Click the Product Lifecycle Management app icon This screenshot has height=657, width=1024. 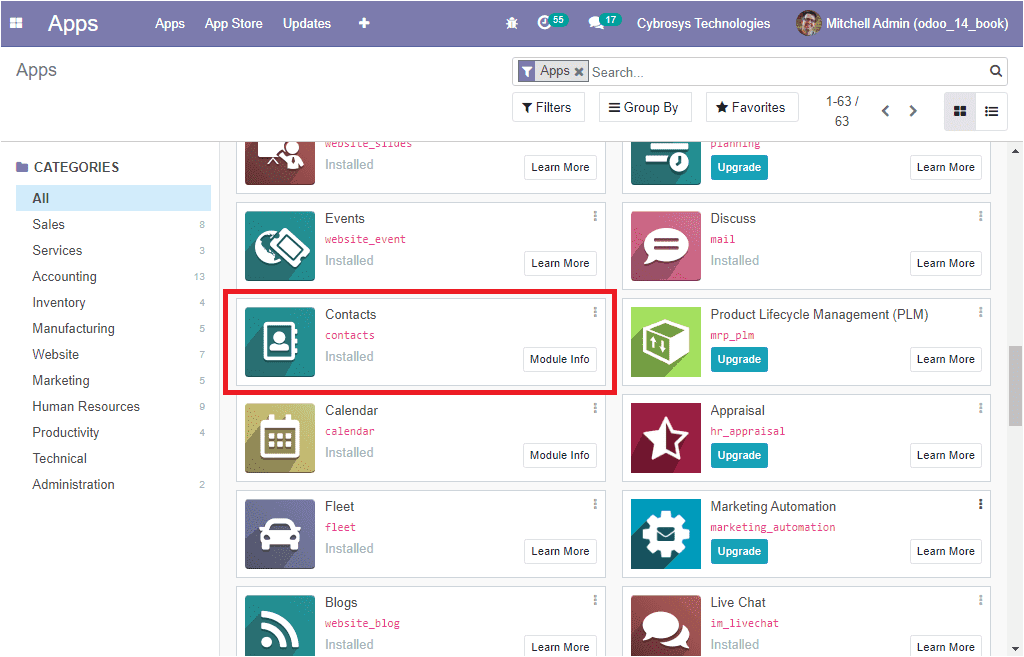pos(665,342)
